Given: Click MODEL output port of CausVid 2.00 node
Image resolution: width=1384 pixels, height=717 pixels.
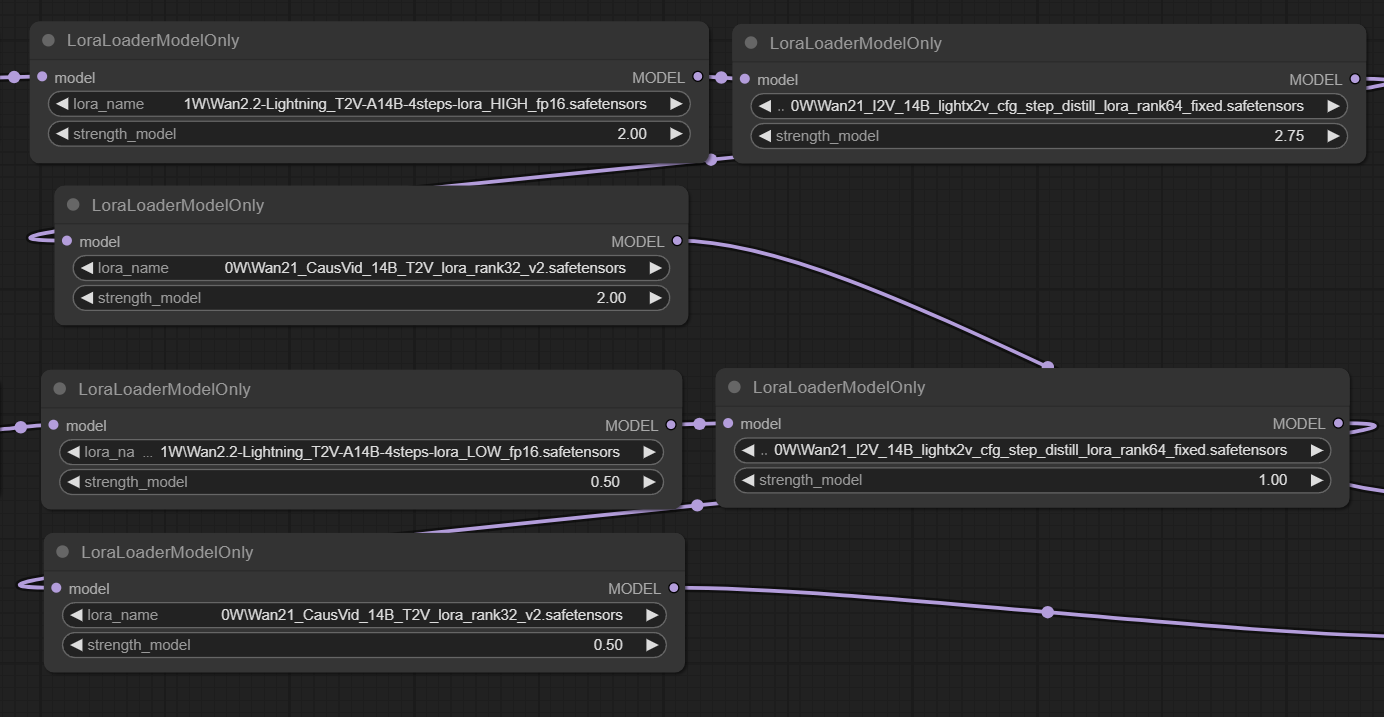Looking at the screenshot, I should click(x=677, y=241).
